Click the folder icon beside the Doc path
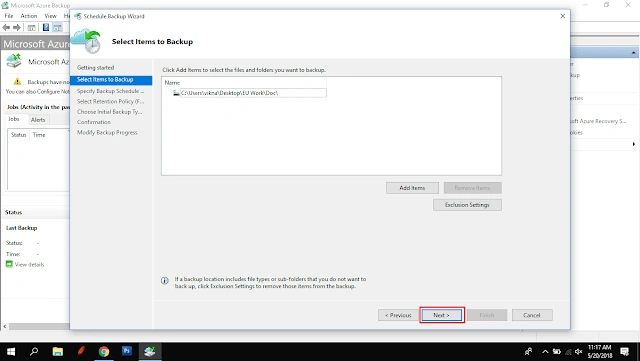Viewport: 640px width, 361px height. pos(176,93)
